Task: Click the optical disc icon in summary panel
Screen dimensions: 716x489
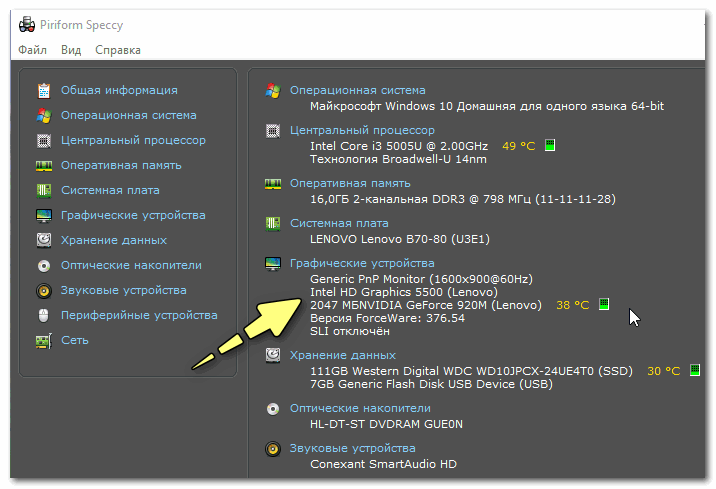Action: [273, 409]
